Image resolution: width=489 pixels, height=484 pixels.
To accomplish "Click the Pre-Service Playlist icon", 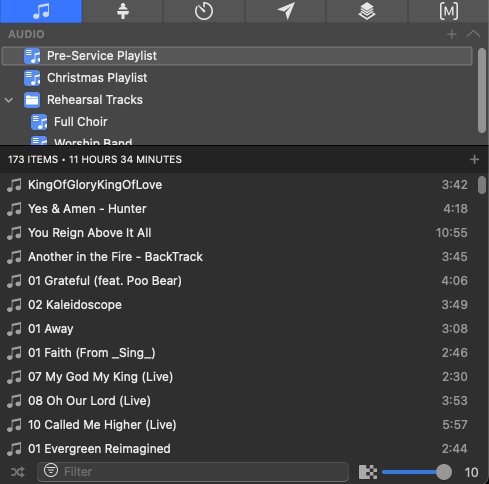I will click(x=32, y=56).
